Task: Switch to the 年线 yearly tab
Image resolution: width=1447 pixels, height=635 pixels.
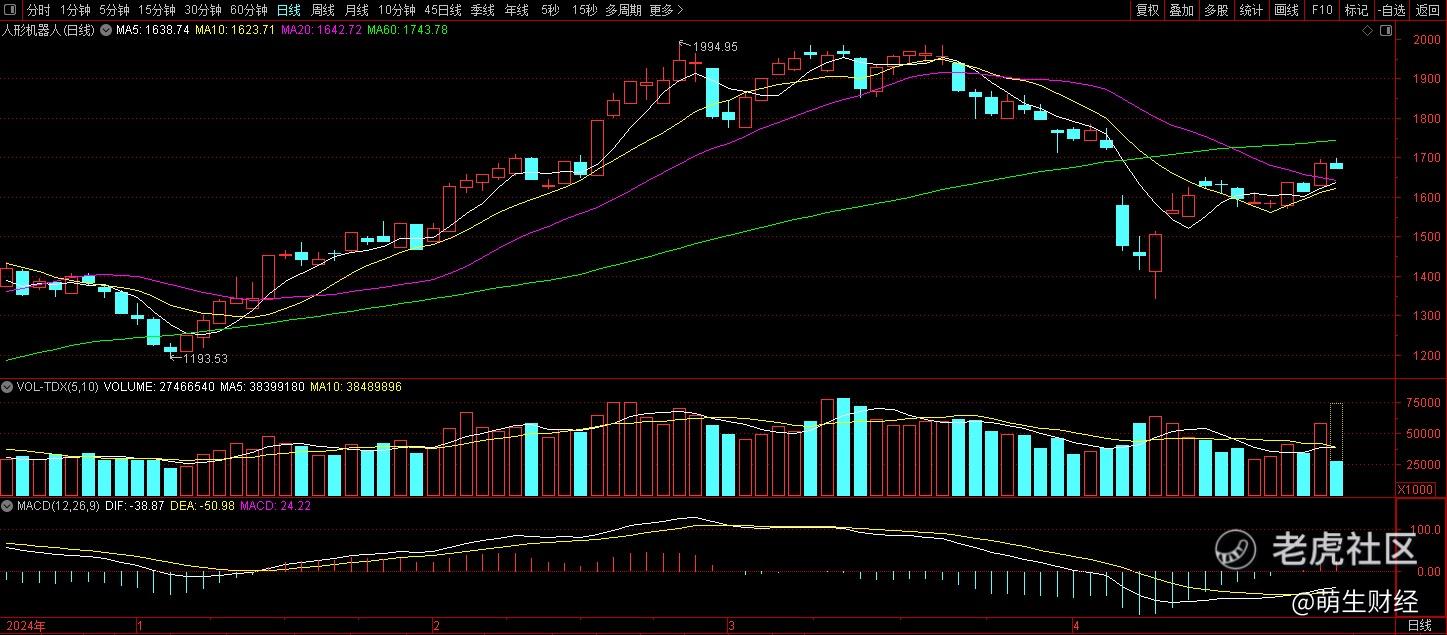Action: (517, 10)
